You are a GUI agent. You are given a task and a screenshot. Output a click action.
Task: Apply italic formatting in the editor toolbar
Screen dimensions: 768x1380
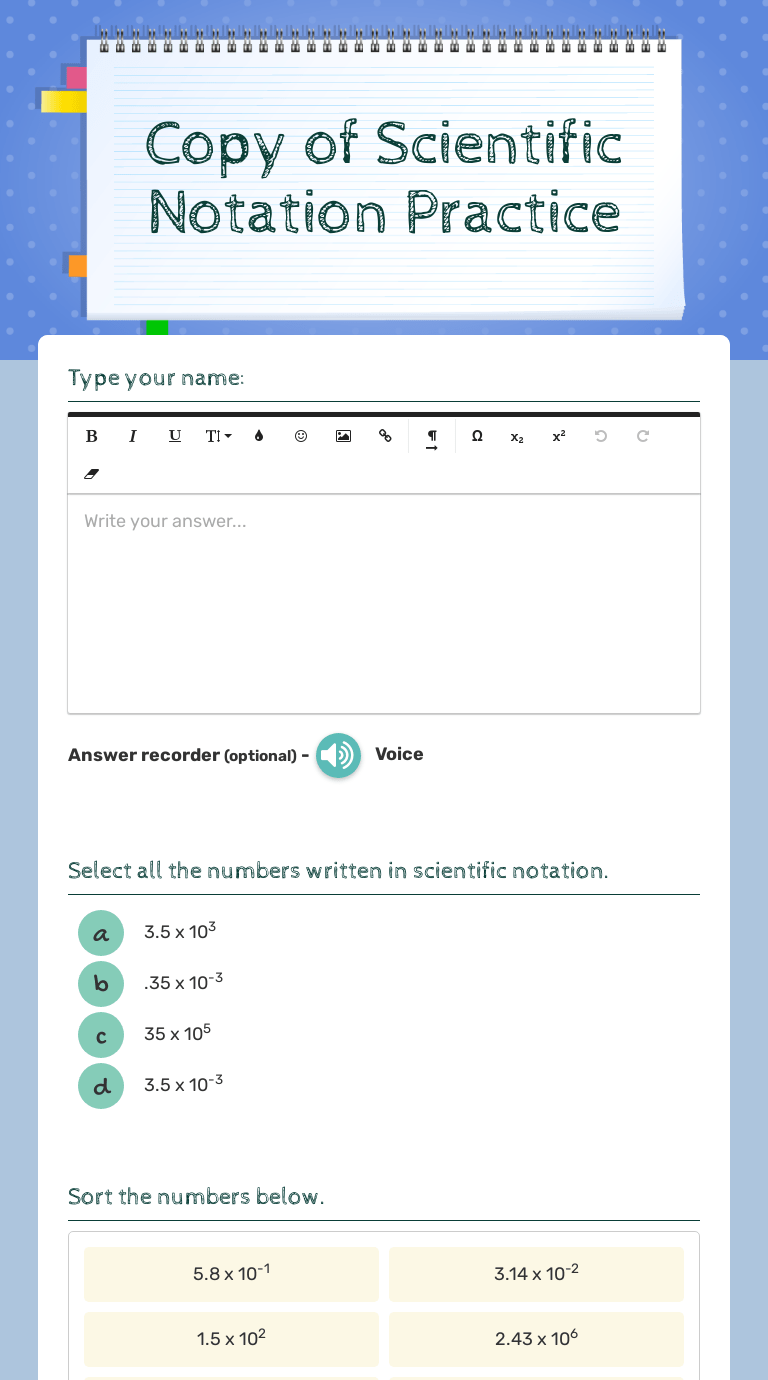point(133,436)
